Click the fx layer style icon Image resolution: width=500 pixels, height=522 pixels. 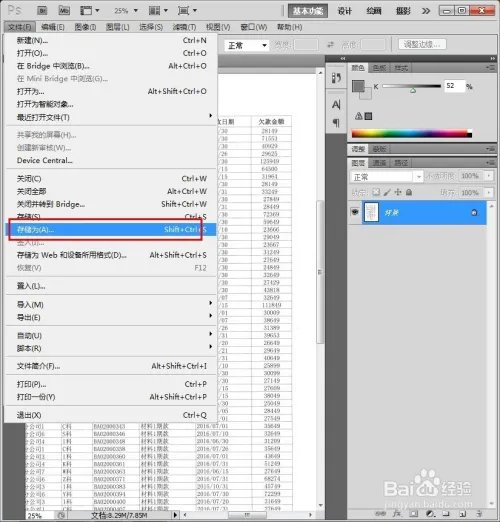[x=397, y=514]
